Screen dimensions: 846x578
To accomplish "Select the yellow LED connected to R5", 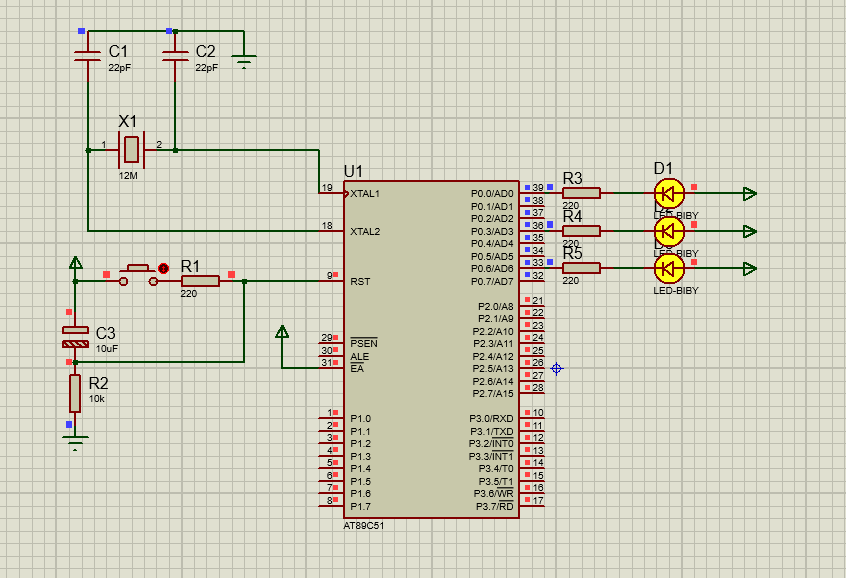I will [669, 268].
